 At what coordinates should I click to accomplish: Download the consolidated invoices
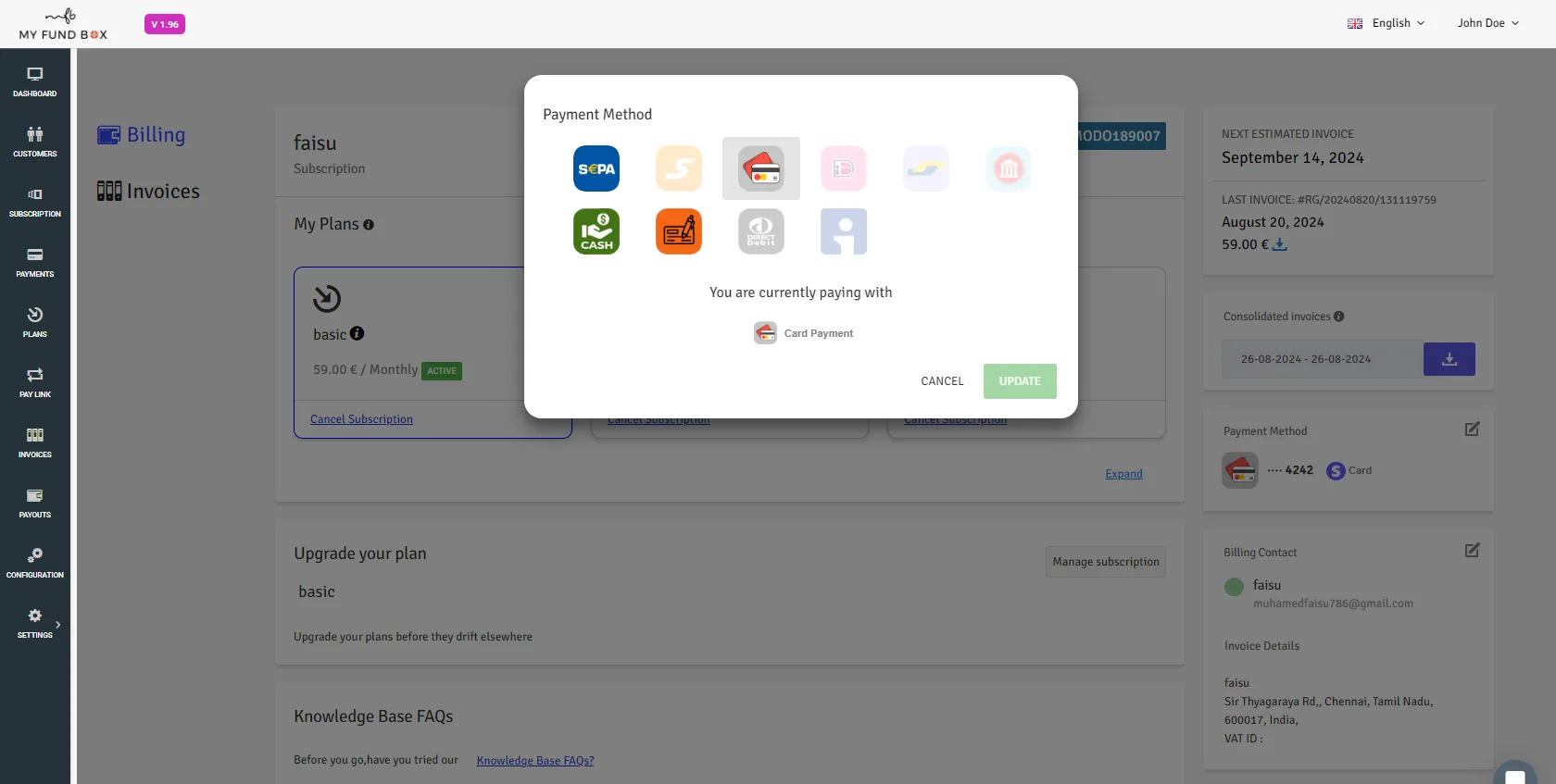[1449, 359]
